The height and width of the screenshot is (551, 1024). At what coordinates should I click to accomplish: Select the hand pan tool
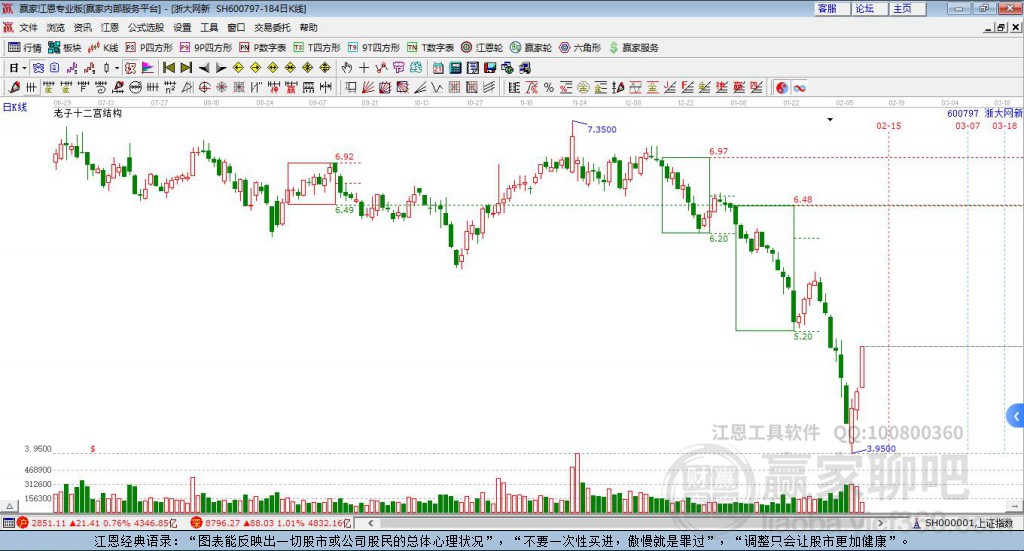coord(347,68)
